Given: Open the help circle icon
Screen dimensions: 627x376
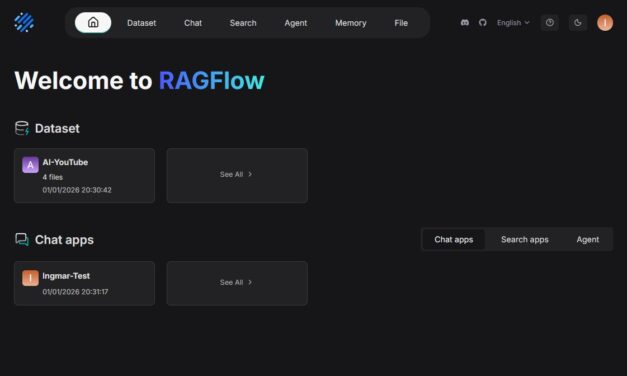Looking at the screenshot, I should point(550,23).
